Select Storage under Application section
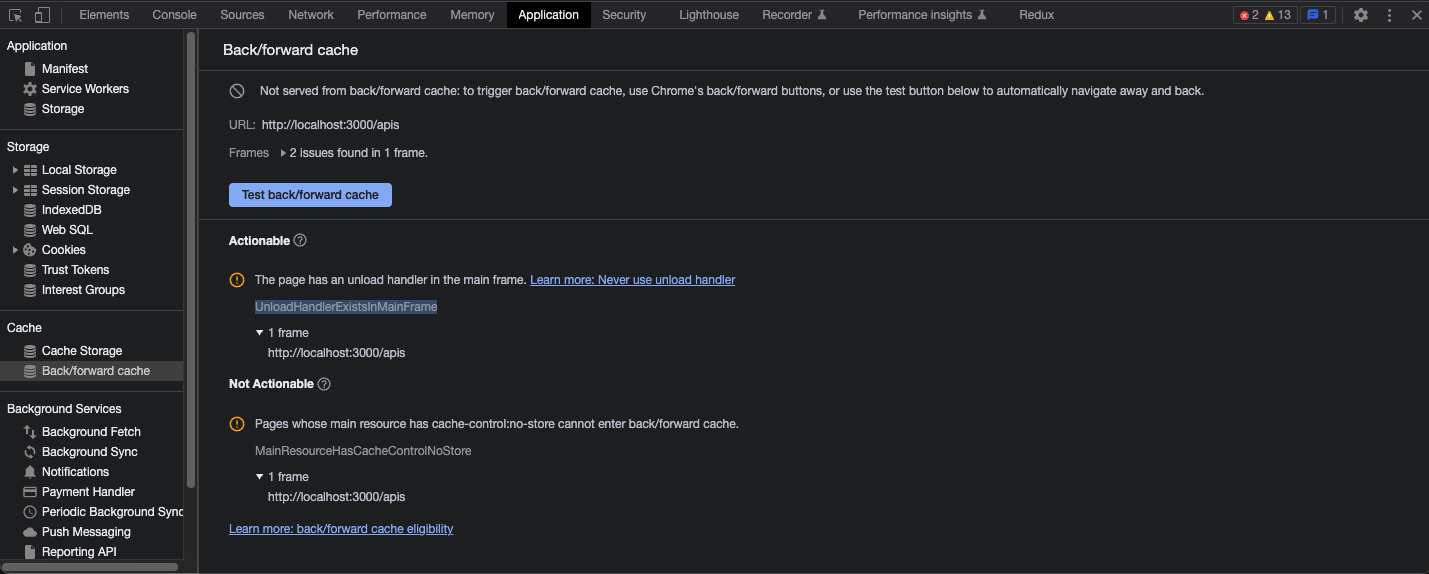Screen dimensions: 1429x574 point(63,109)
